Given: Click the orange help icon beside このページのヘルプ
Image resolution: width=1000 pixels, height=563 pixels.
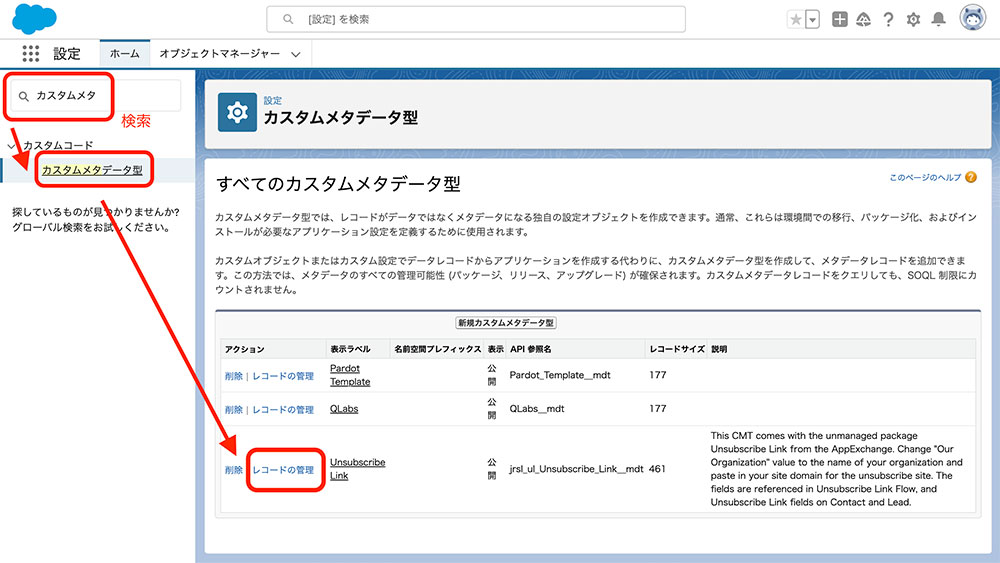Looking at the screenshot, I should click(x=971, y=177).
